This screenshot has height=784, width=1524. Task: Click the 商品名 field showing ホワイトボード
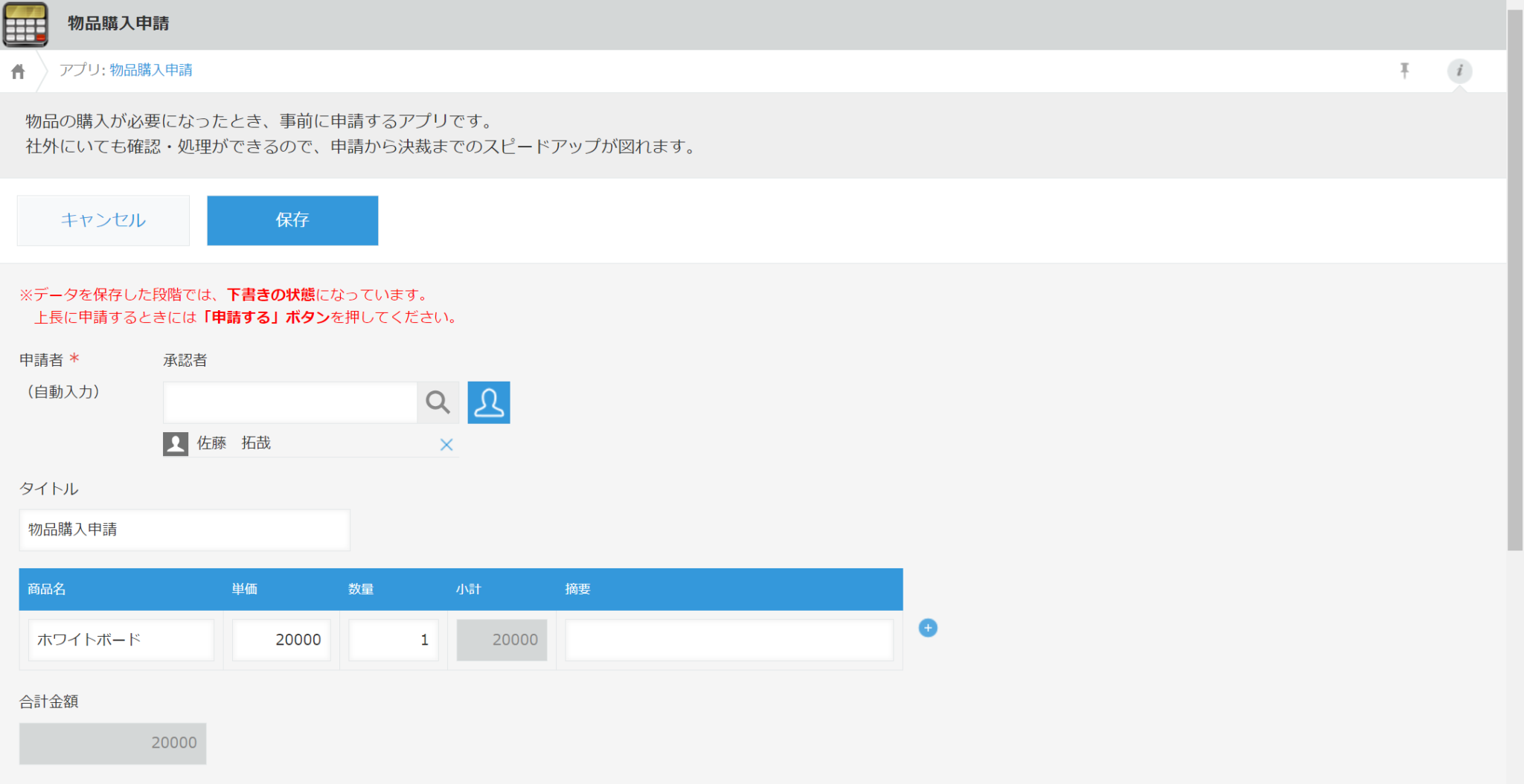121,639
